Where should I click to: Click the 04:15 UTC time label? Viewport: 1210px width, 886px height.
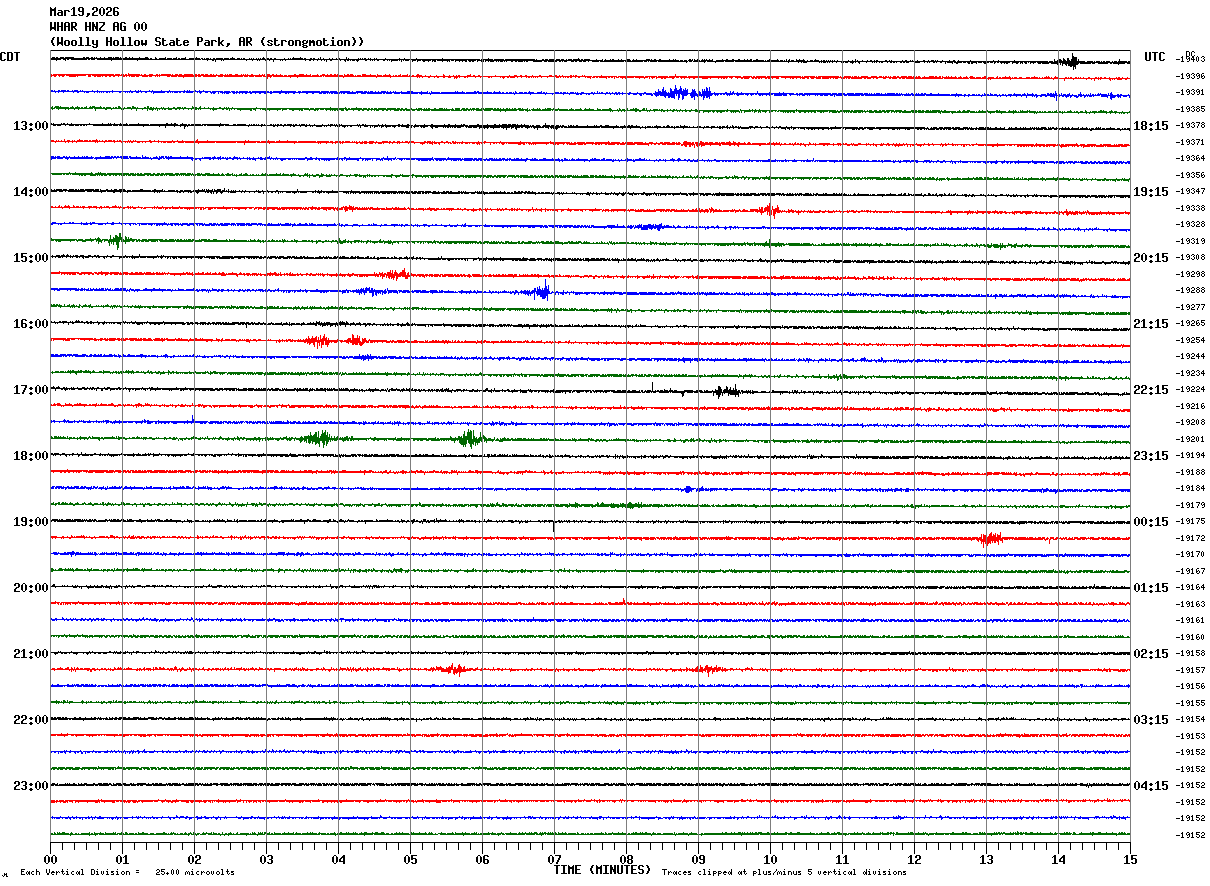[x=1151, y=786]
